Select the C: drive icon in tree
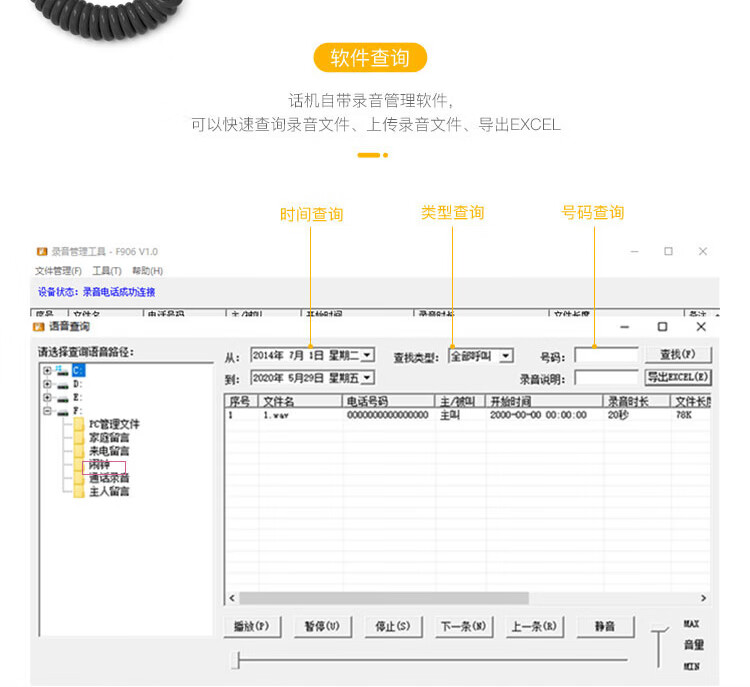 click(63, 370)
